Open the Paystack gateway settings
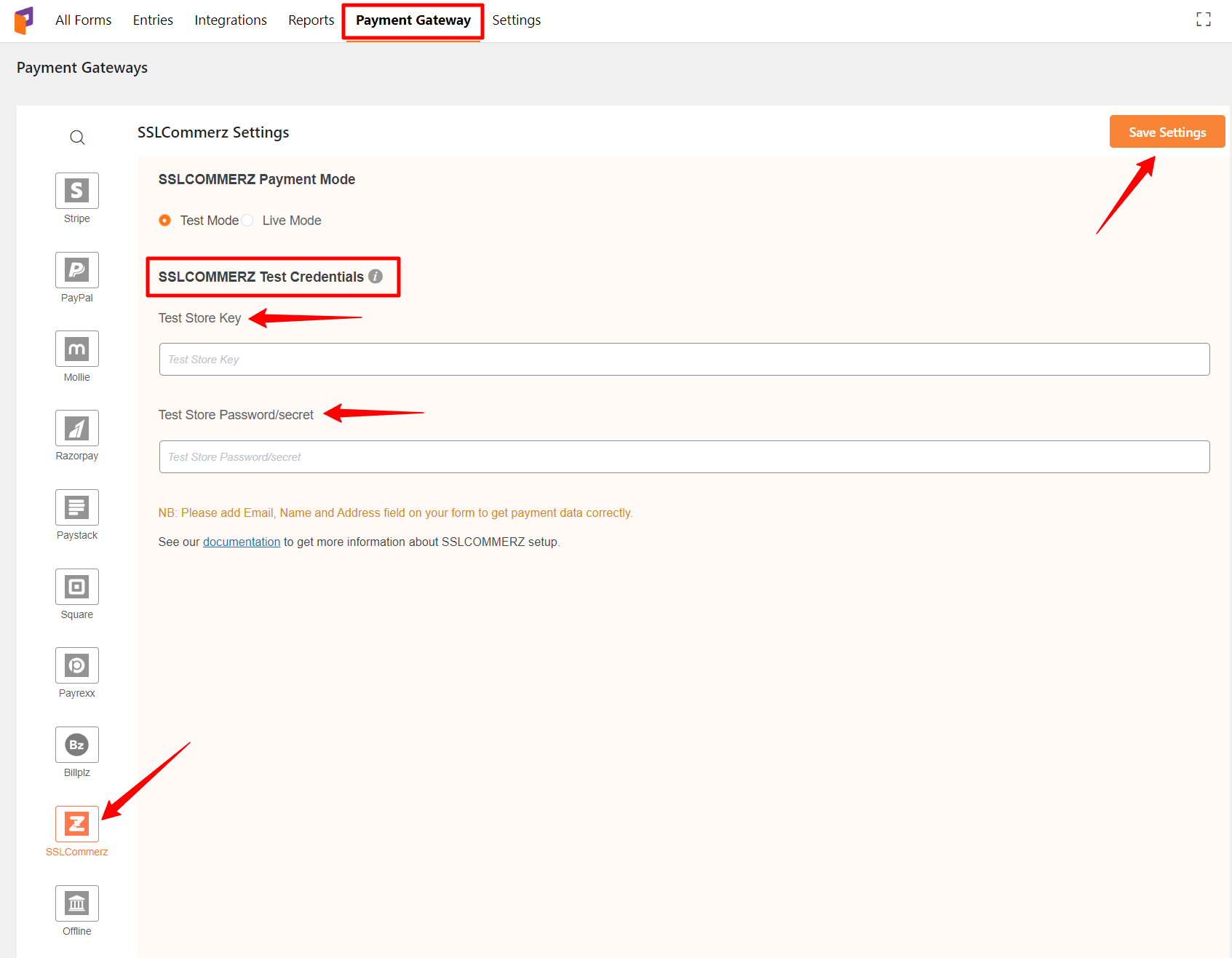The height and width of the screenshot is (958, 1232). [x=77, y=507]
